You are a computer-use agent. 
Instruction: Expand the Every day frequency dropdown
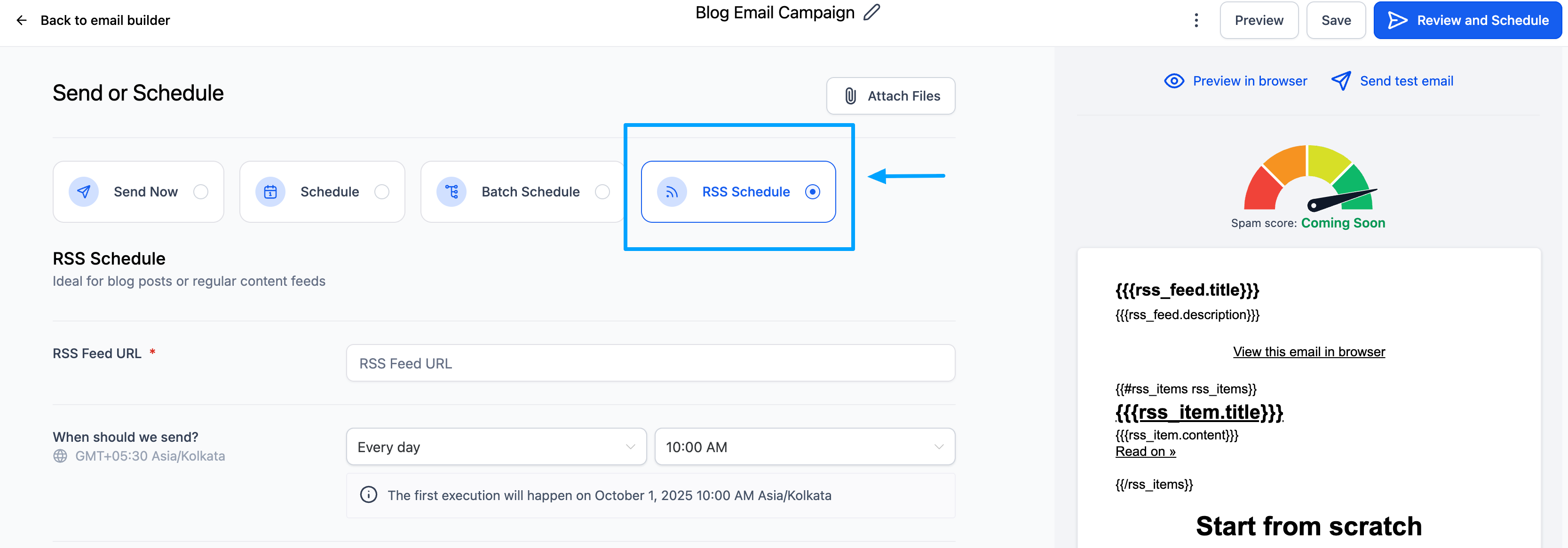click(x=496, y=447)
